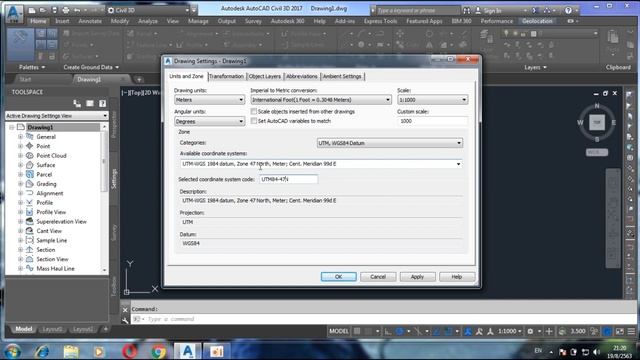Click the Toolspace Settings vertical tab
The height and width of the screenshot is (360, 640).
(x=114, y=178)
